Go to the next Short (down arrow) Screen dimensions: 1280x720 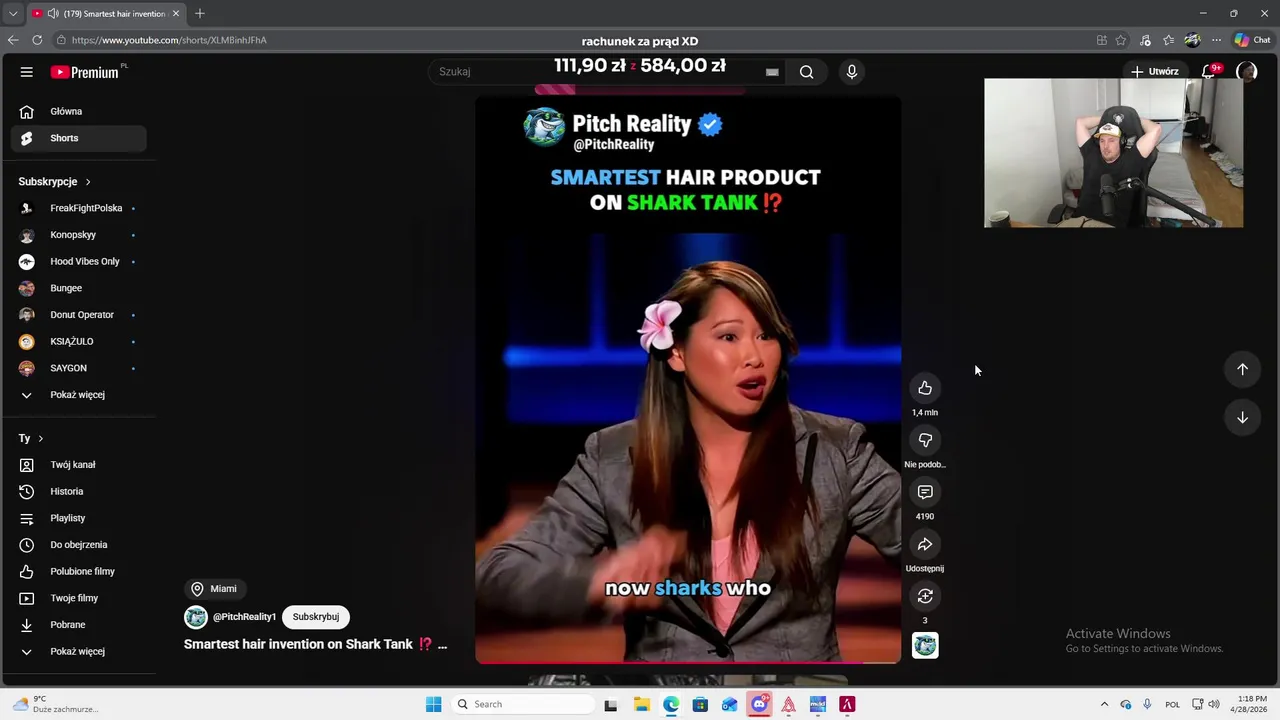(1242, 417)
